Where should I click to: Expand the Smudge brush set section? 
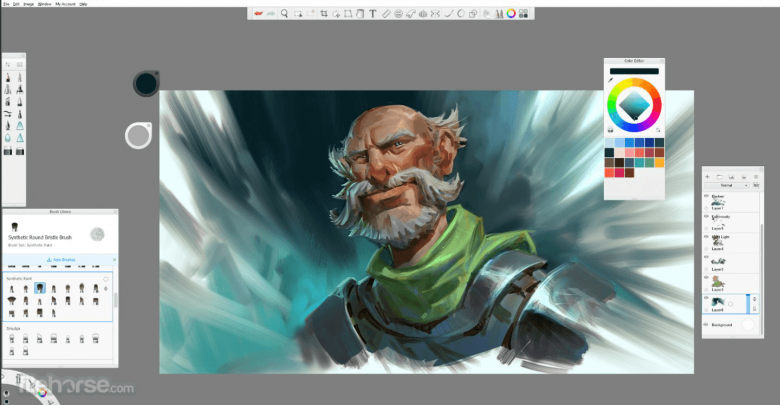(x=15, y=327)
